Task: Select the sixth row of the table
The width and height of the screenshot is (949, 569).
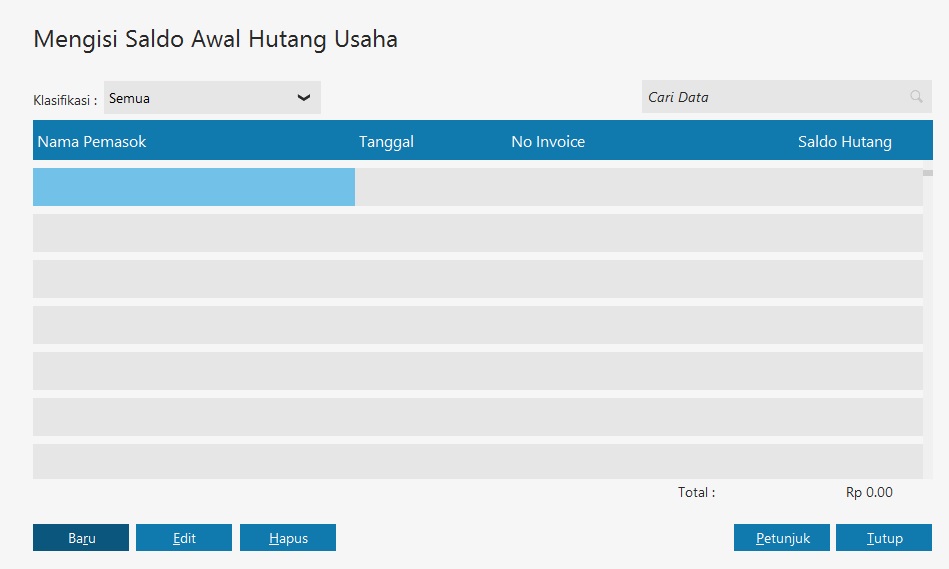Action: pos(477,417)
